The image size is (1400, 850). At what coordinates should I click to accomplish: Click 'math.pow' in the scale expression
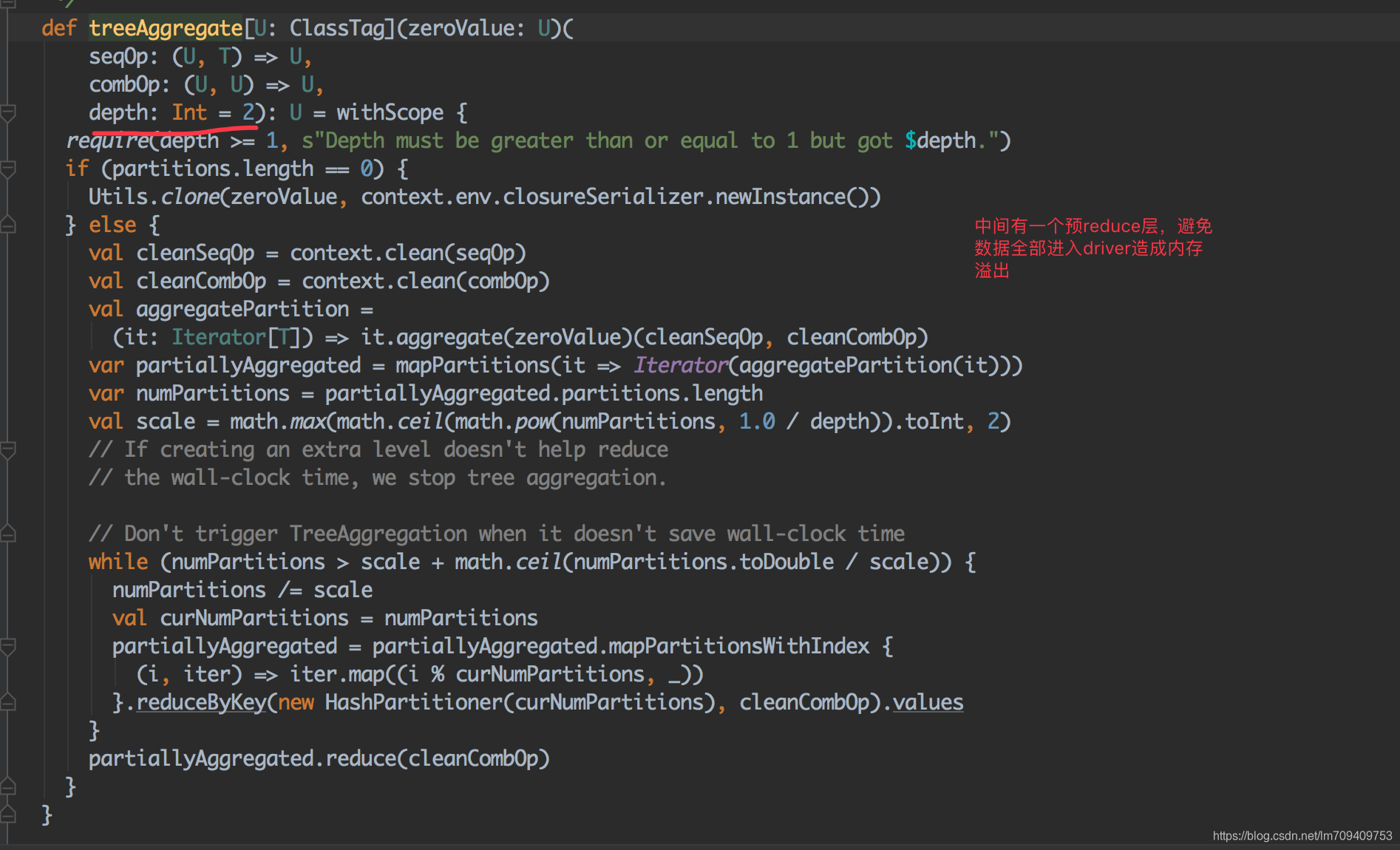503,421
